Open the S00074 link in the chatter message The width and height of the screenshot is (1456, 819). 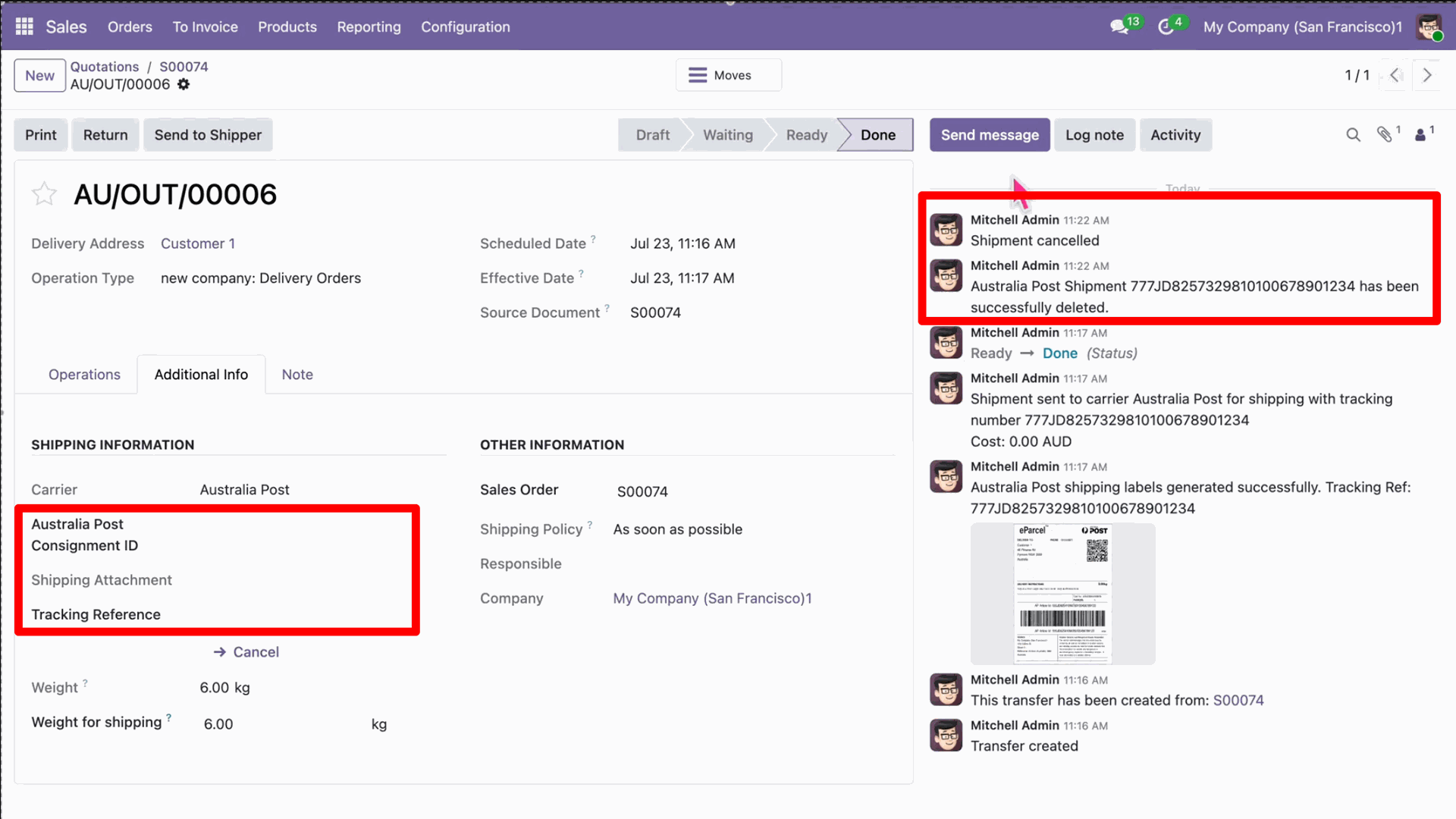point(1238,701)
